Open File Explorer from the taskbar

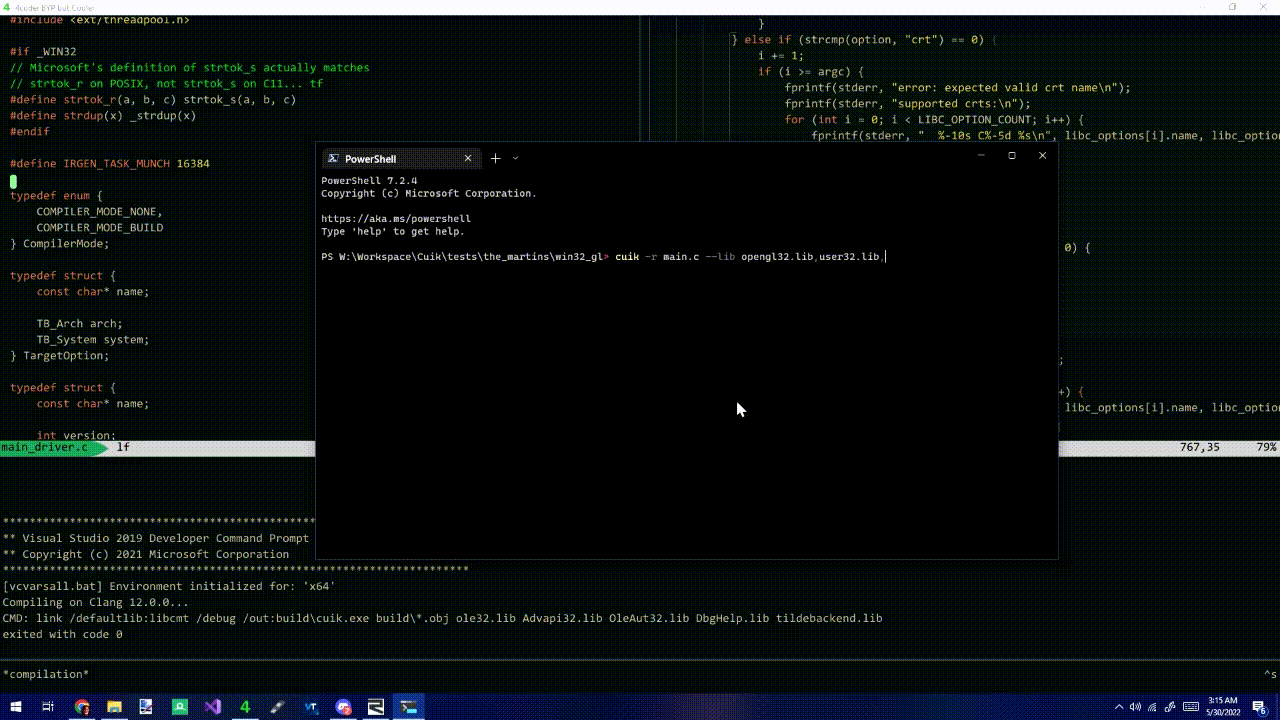(113, 707)
